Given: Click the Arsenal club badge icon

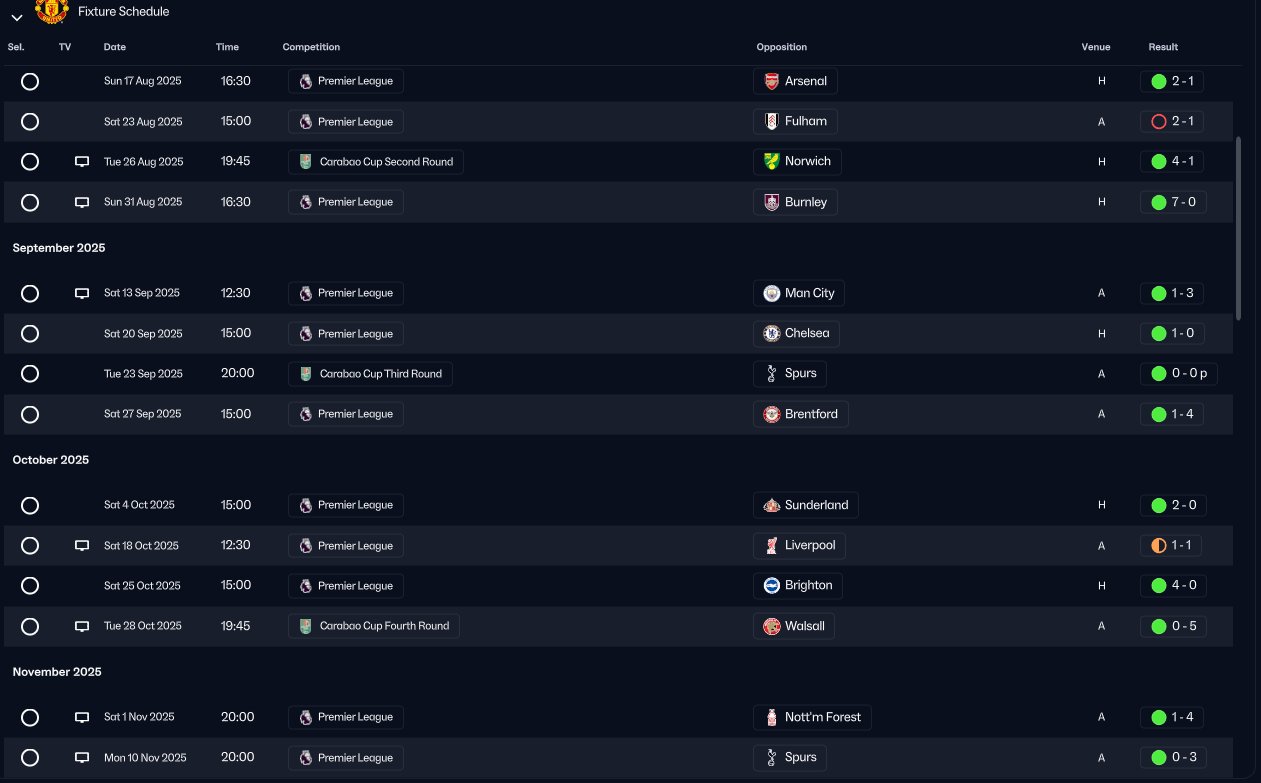Looking at the screenshot, I should 771,82.
